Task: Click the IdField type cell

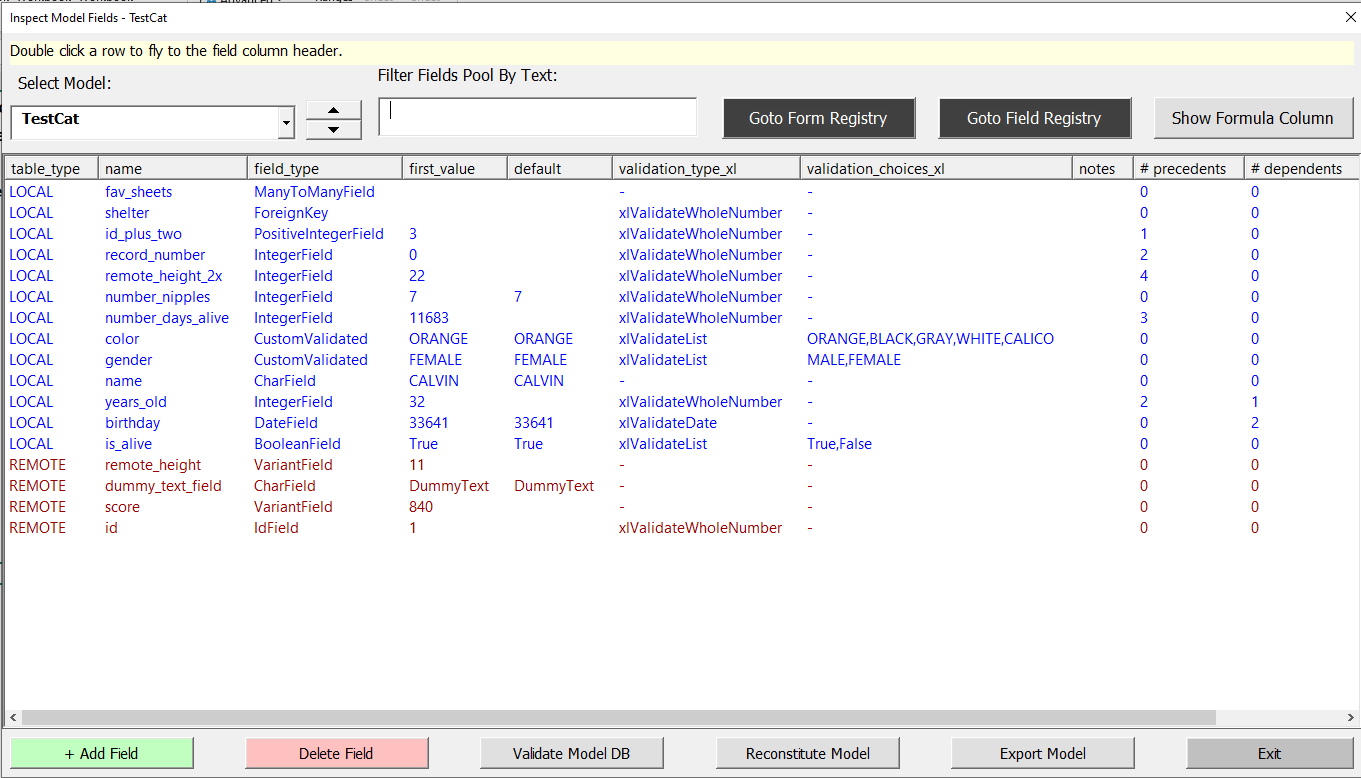Action: 276,528
